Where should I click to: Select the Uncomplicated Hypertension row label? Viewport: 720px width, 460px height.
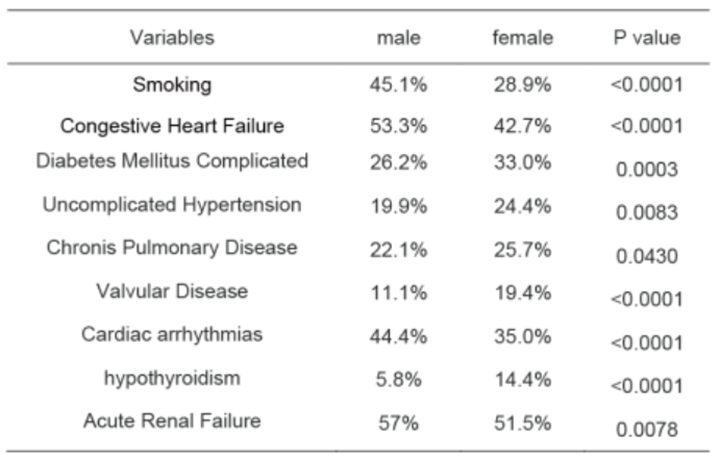click(172, 205)
